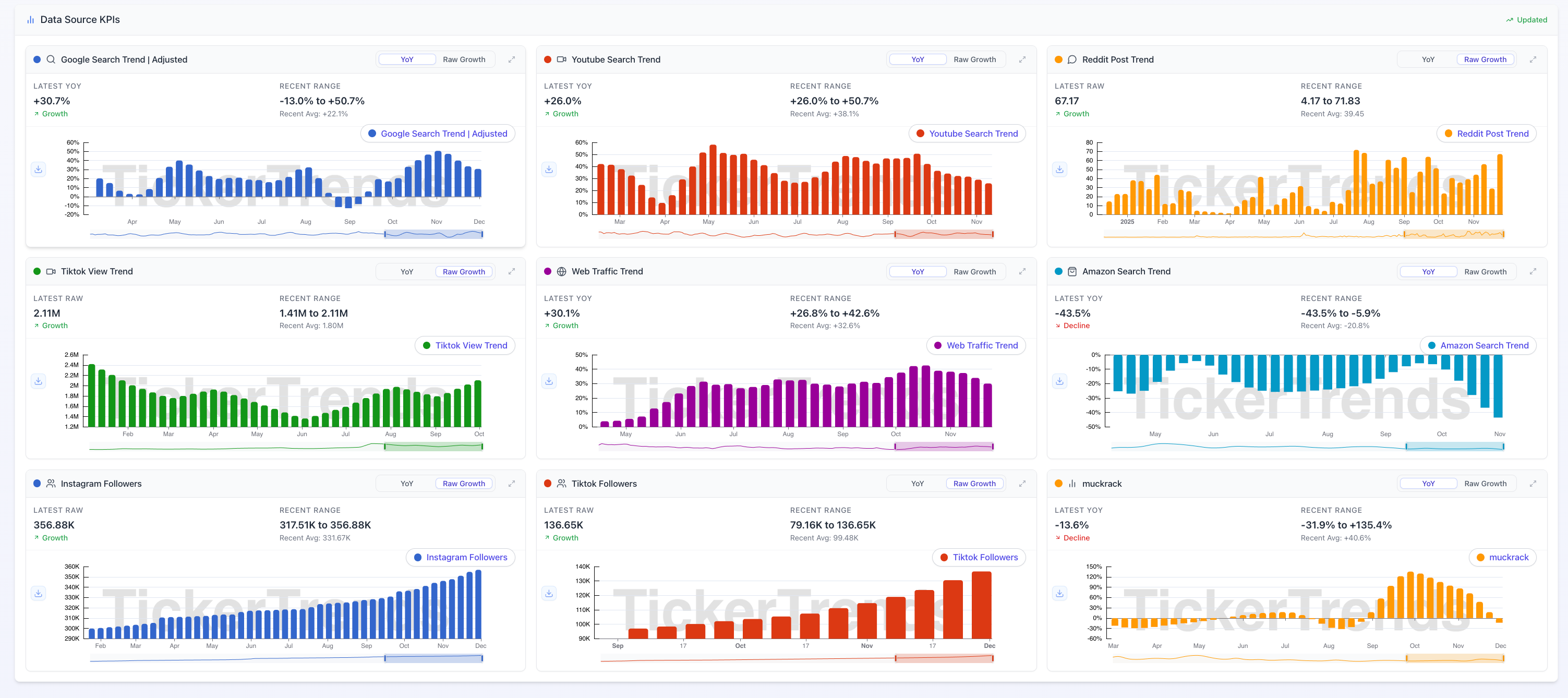
Task: Switch Reddit Post Trend to YoY
Action: tap(1427, 59)
